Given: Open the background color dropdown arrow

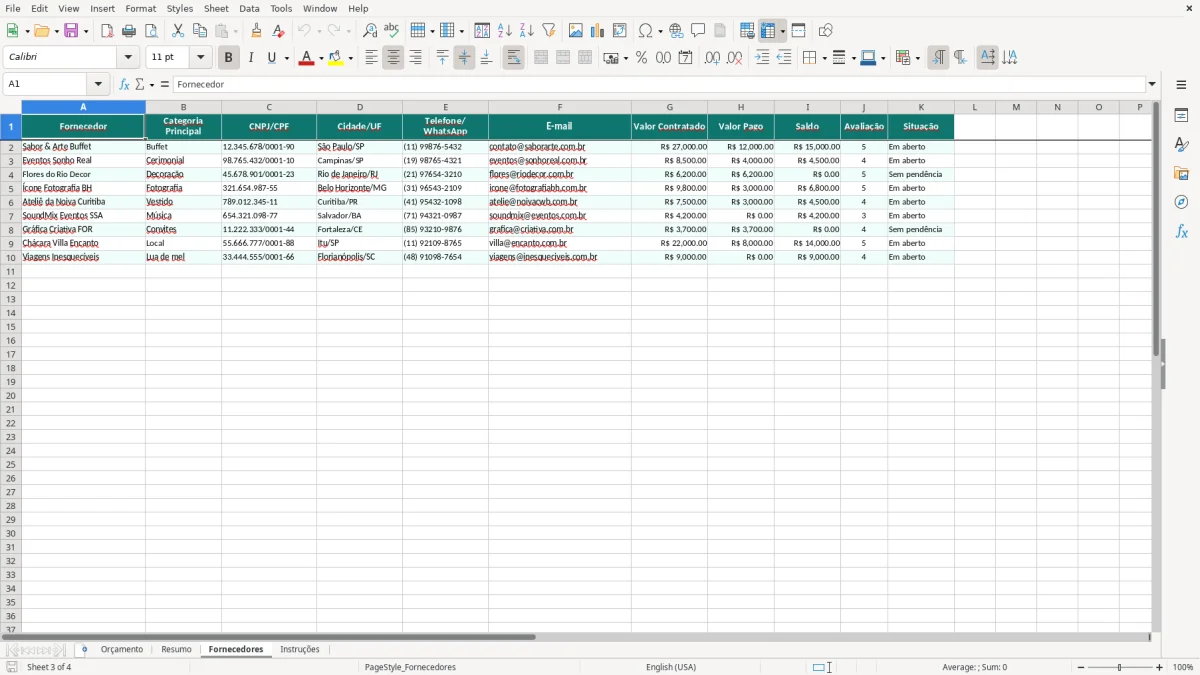Looking at the screenshot, I should (350, 58).
